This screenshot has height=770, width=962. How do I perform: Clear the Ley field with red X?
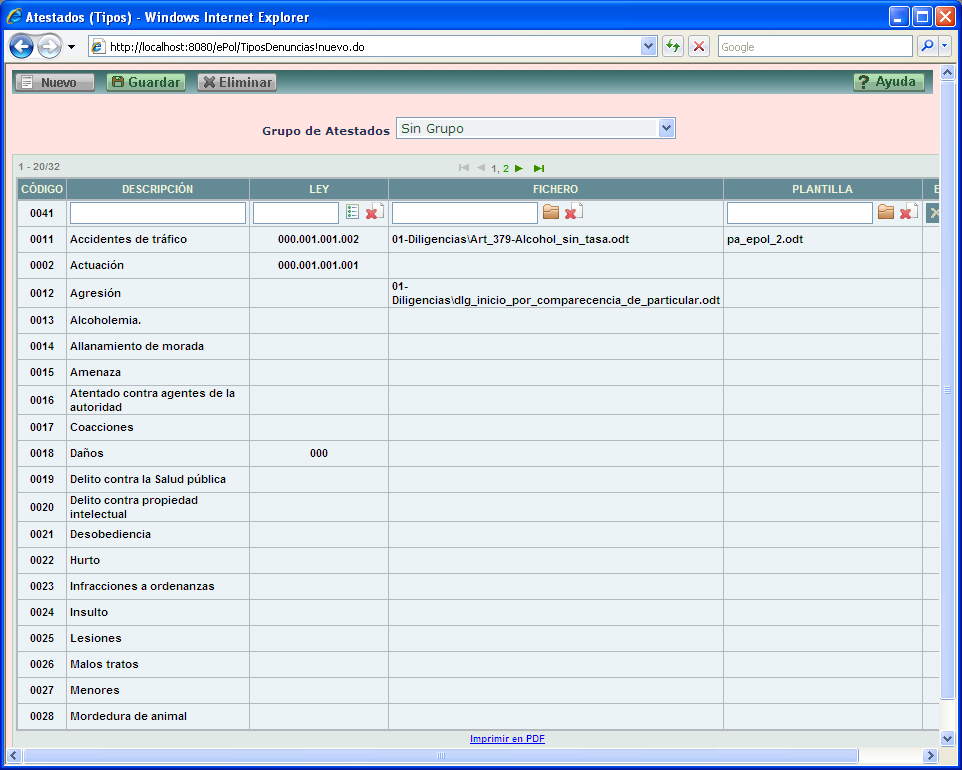point(373,212)
